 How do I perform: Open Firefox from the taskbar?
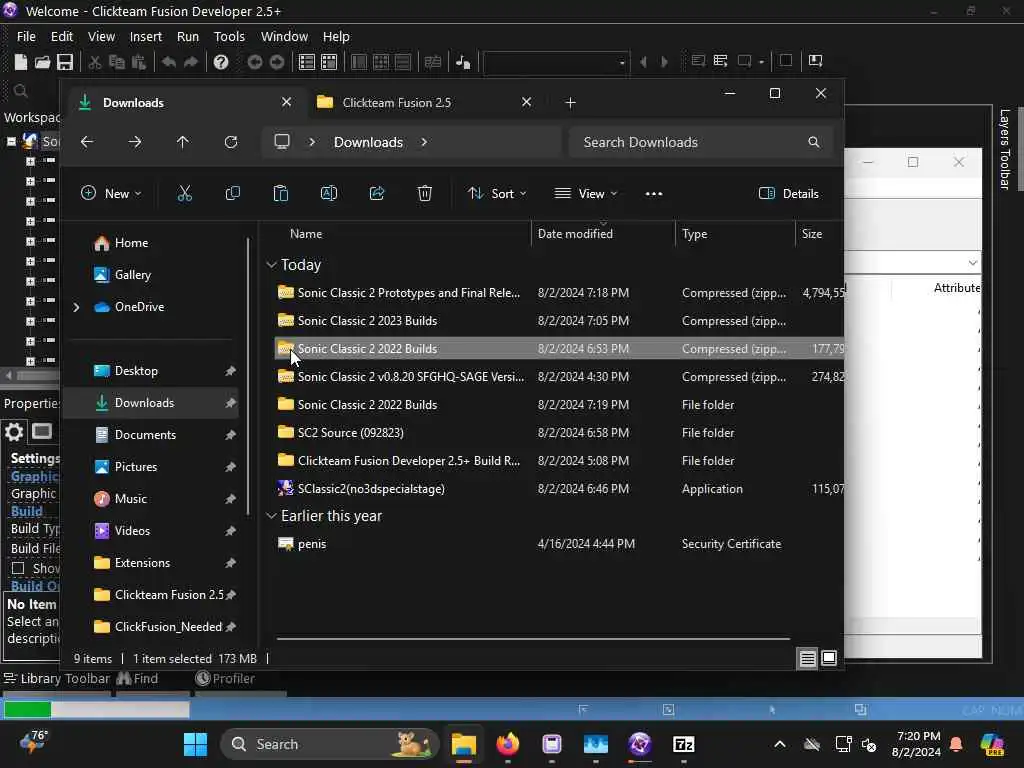[507, 744]
